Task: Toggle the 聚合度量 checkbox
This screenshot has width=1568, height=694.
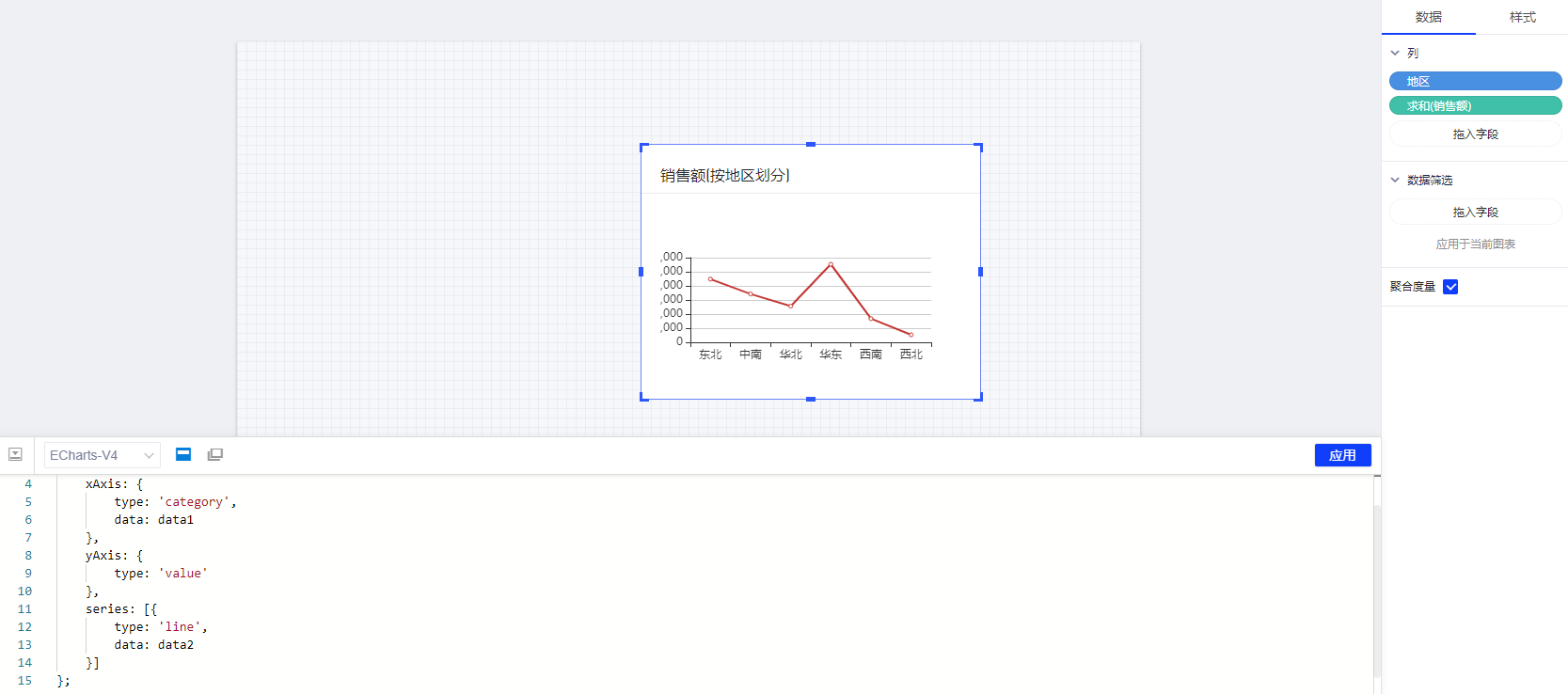Action: pos(1450,287)
